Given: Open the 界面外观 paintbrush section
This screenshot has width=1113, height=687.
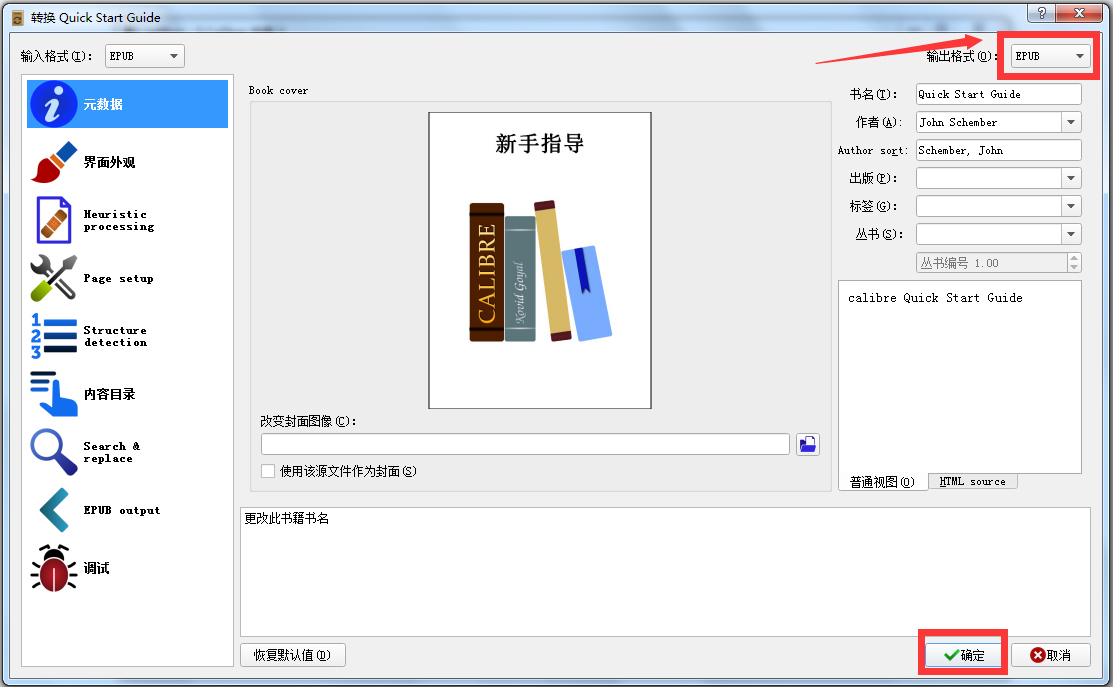Looking at the screenshot, I should pyautogui.click(x=53, y=162).
